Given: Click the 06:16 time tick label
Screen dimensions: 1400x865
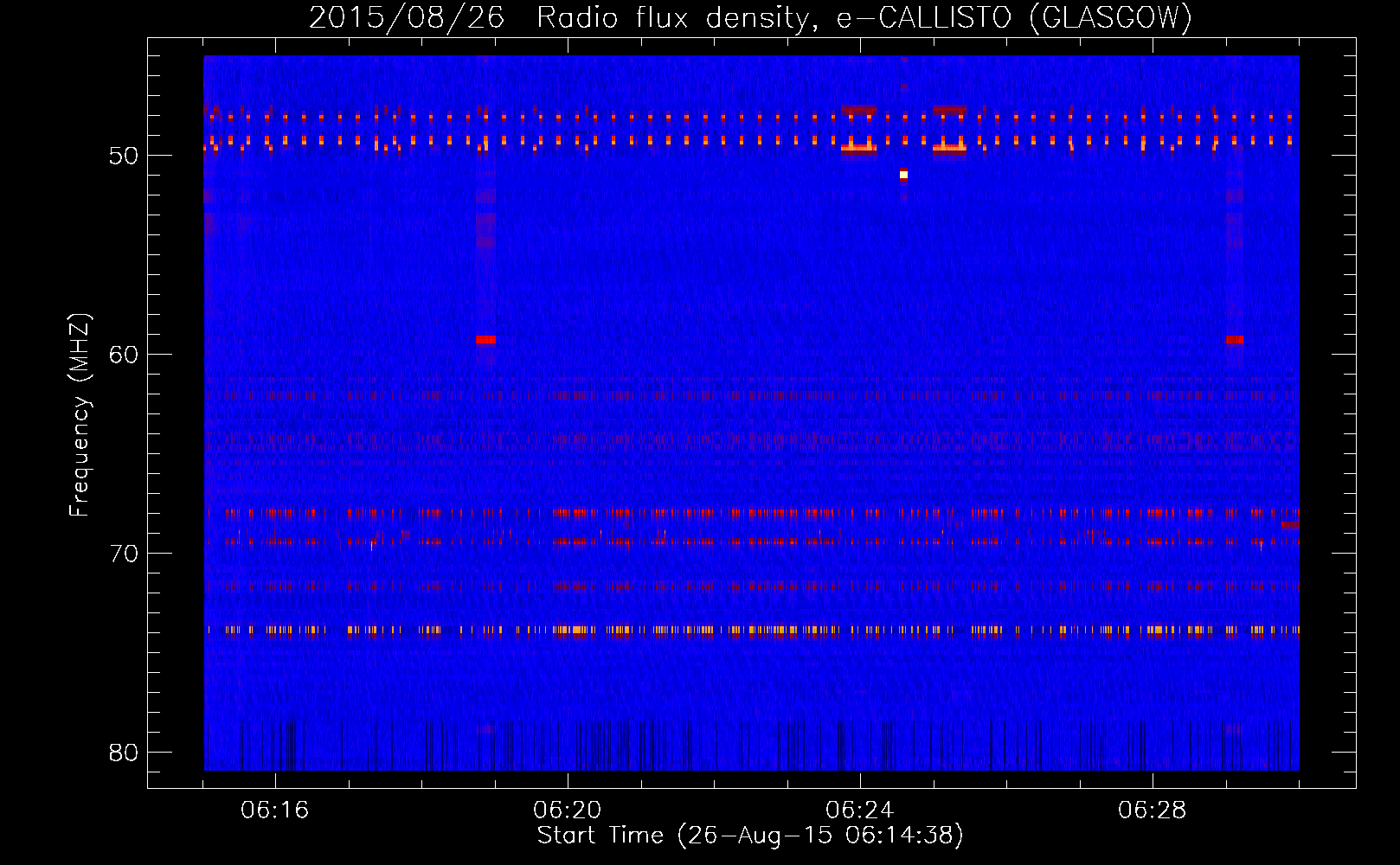Looking at the screenshot, I should click(x=274, y=811).
